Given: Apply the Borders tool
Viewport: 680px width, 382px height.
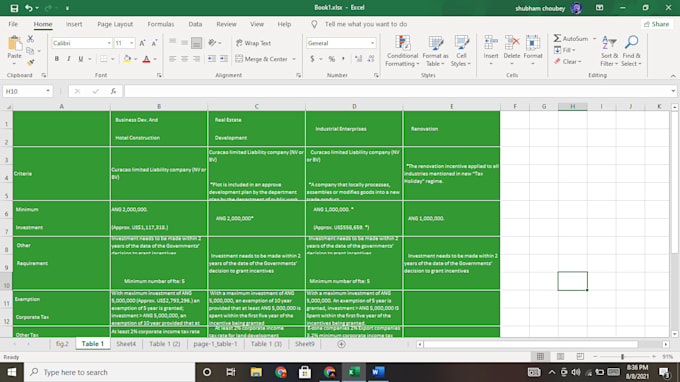Looking at the screenshot, I should 103,59.
